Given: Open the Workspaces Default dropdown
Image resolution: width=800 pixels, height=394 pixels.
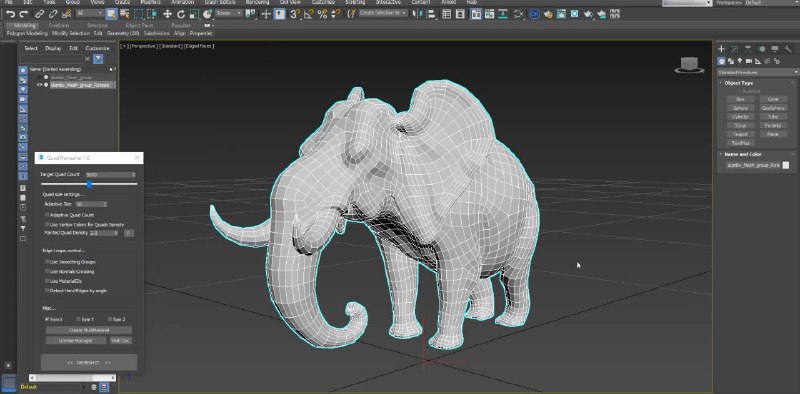Looking at the screenshot, I should [x=771, y=3].
